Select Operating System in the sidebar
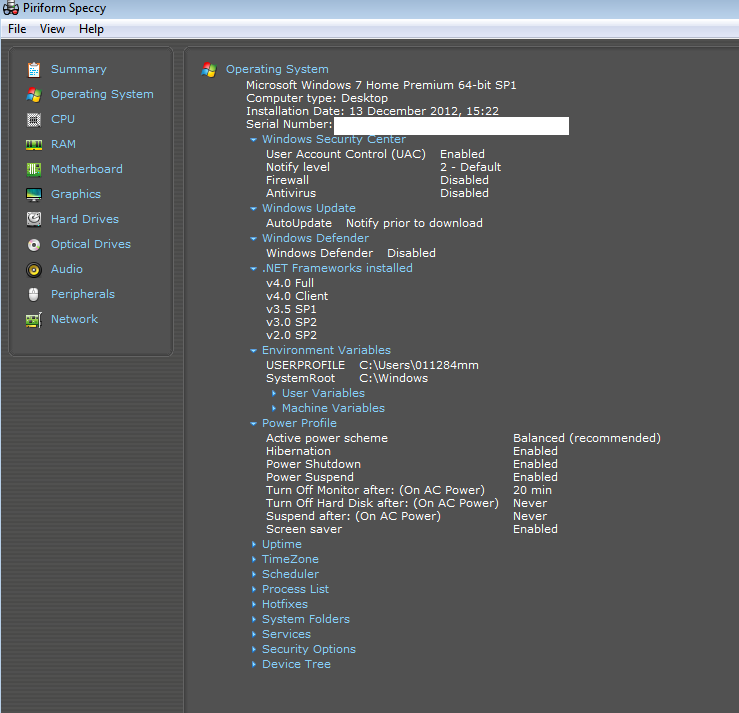Screen dimensions: 739x713 102,94
